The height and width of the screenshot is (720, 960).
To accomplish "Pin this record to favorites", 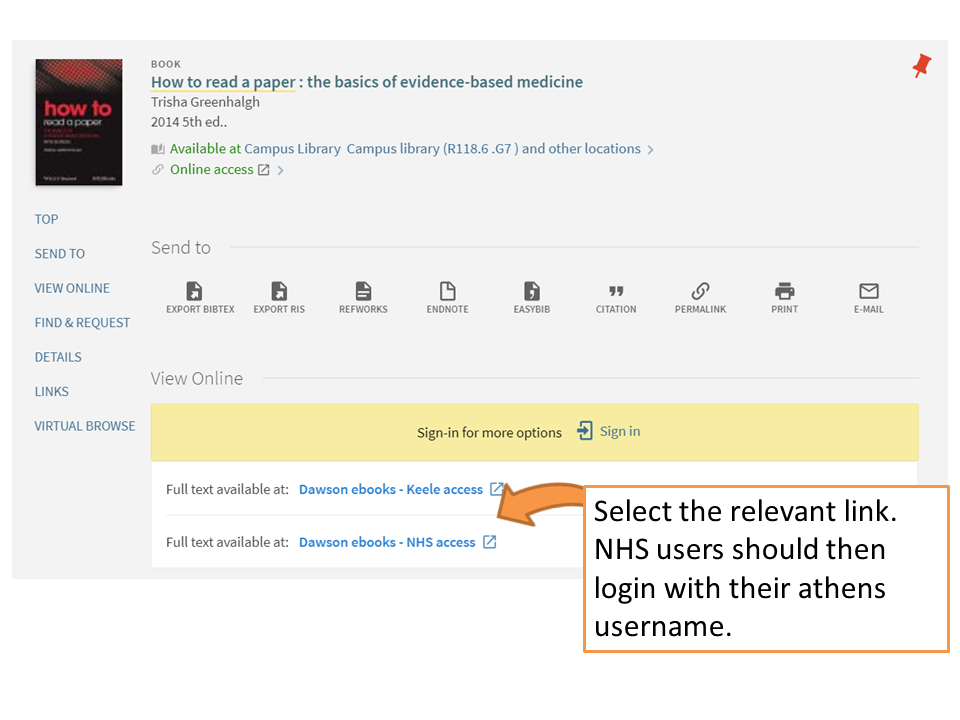I will click(x=920, y=65).
